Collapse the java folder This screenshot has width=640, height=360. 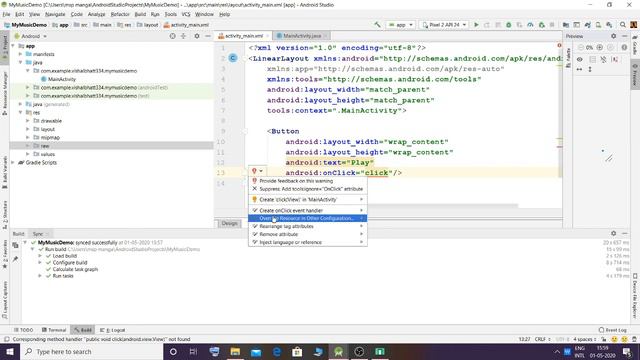pyautogui.click(x=20, y=62)
